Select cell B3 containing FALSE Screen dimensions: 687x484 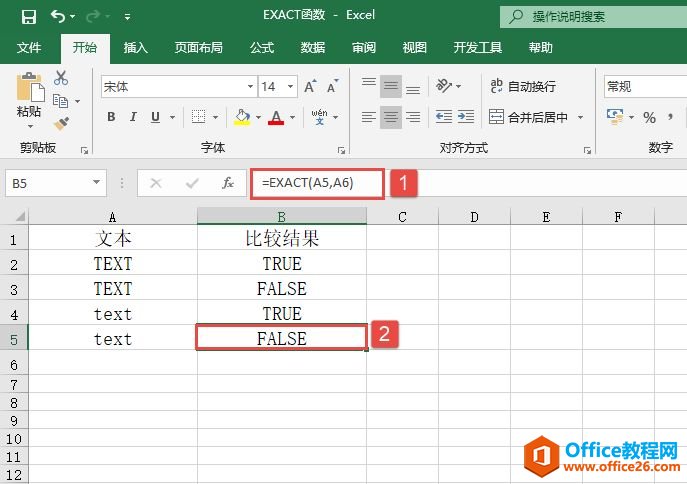281,289
